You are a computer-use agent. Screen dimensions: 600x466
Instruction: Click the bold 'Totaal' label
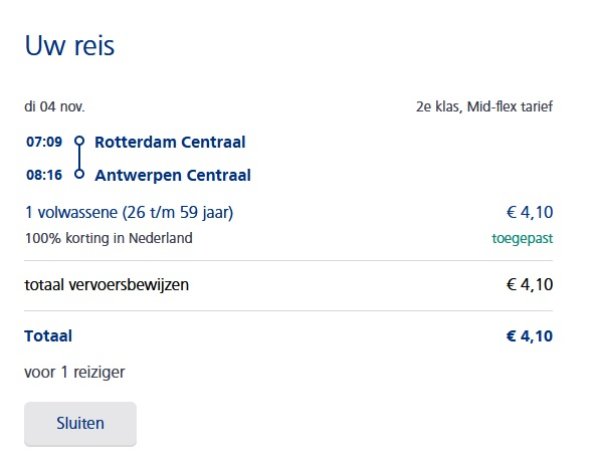(48, 336)
